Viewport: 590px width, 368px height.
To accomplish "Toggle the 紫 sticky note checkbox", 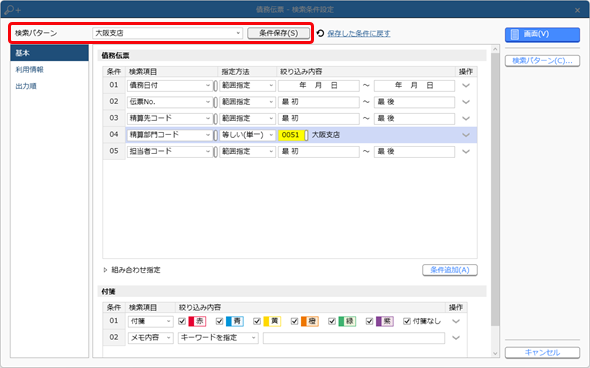I will click(x=370, y=321).
